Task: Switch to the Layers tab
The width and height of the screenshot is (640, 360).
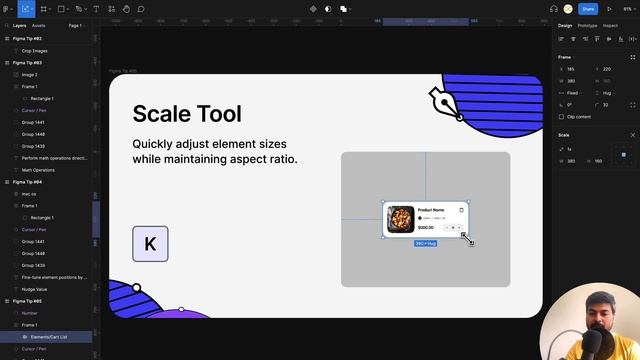Action: pyautogui.click(x=19, y=25)
